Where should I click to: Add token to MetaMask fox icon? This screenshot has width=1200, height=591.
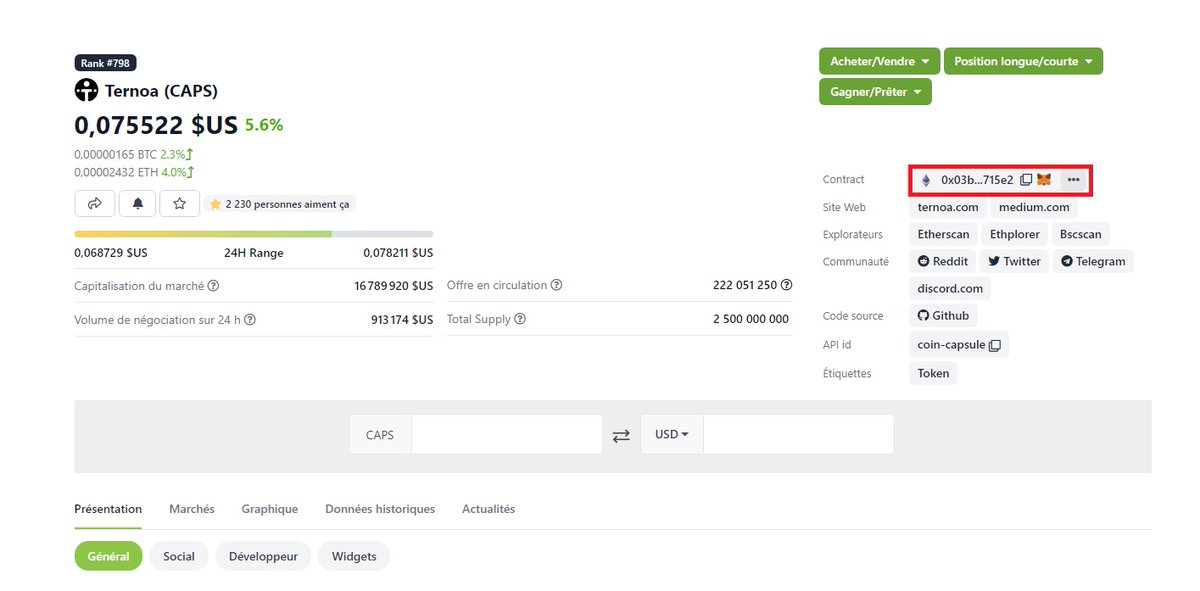(x=1044, y=180)
